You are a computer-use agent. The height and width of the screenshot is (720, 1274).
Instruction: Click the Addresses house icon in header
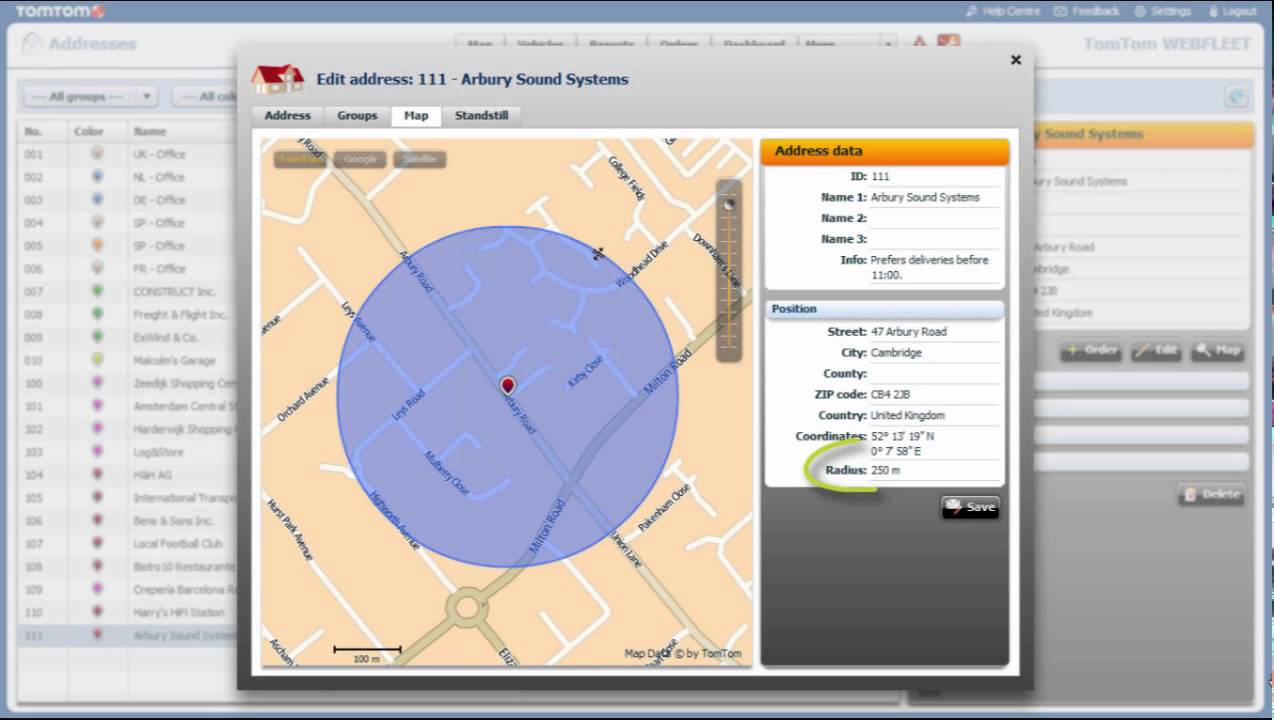coord(32,42)
